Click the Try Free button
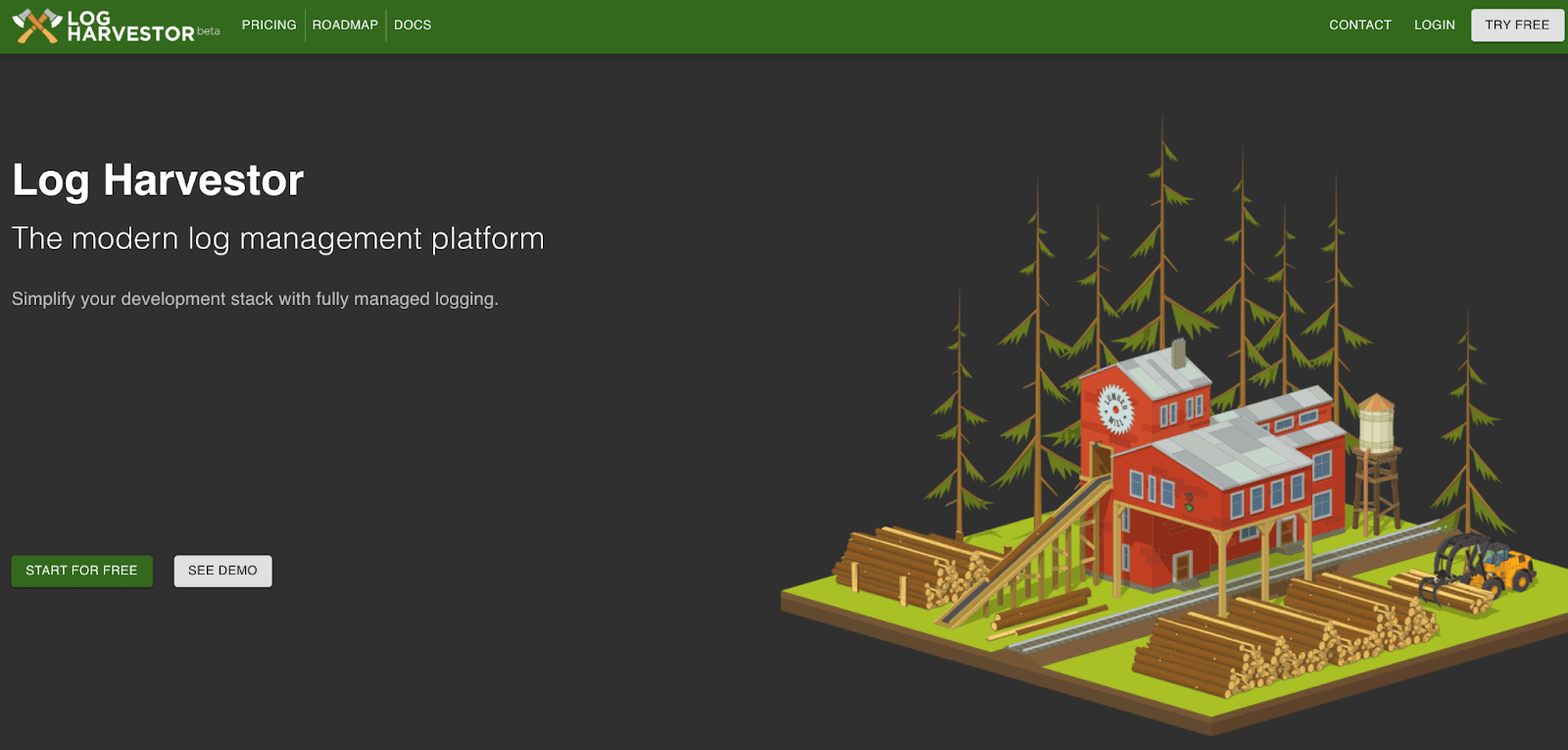 click(1517, 25)
